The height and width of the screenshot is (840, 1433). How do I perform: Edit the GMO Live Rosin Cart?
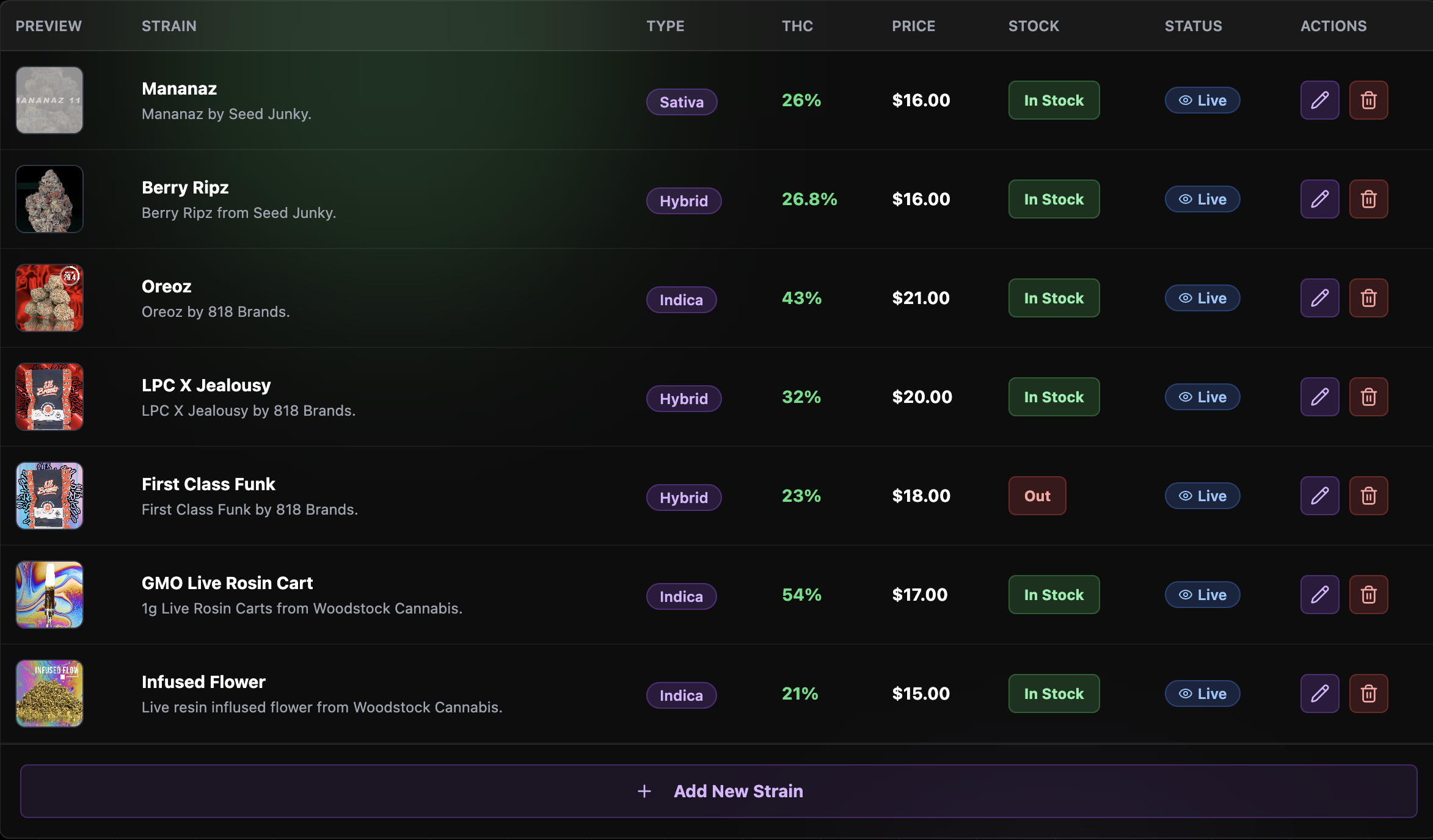[x=1319, y=595]
